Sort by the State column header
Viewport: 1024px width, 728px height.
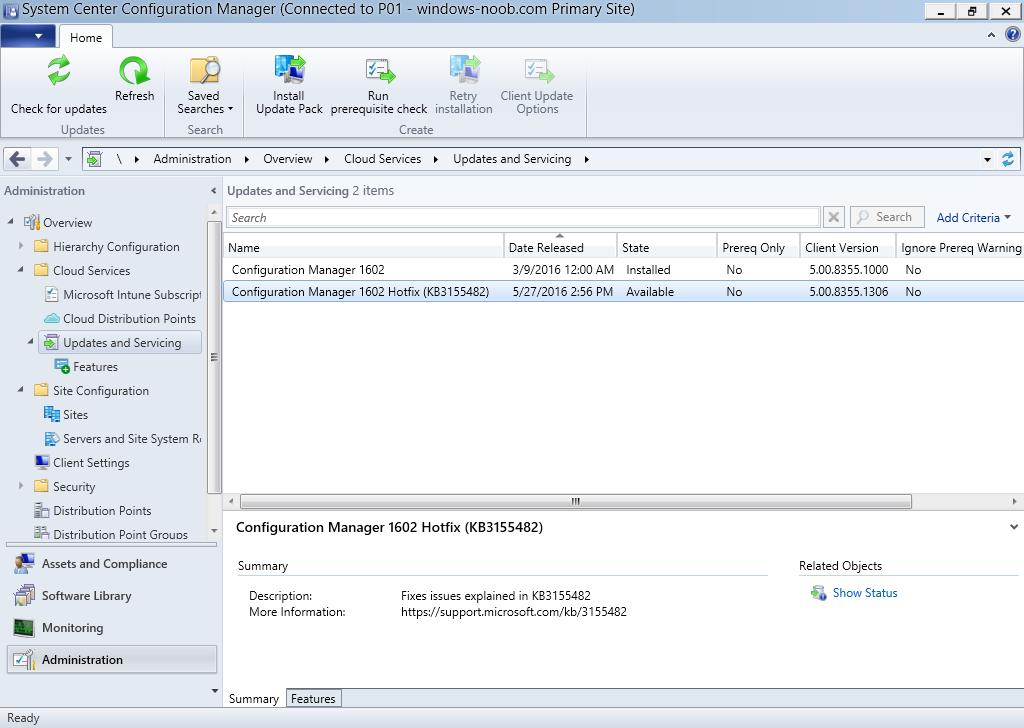click(667, 247)
